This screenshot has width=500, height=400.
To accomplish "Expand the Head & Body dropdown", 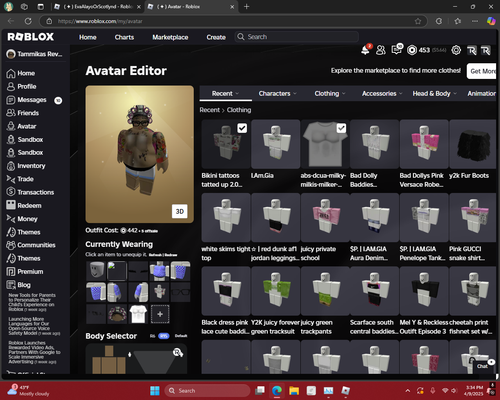I will coord(435,94).
